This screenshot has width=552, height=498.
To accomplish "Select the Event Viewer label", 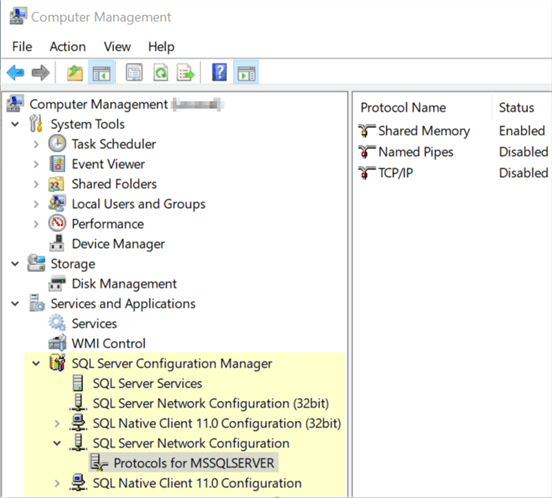I will click(x=108, y=164).
